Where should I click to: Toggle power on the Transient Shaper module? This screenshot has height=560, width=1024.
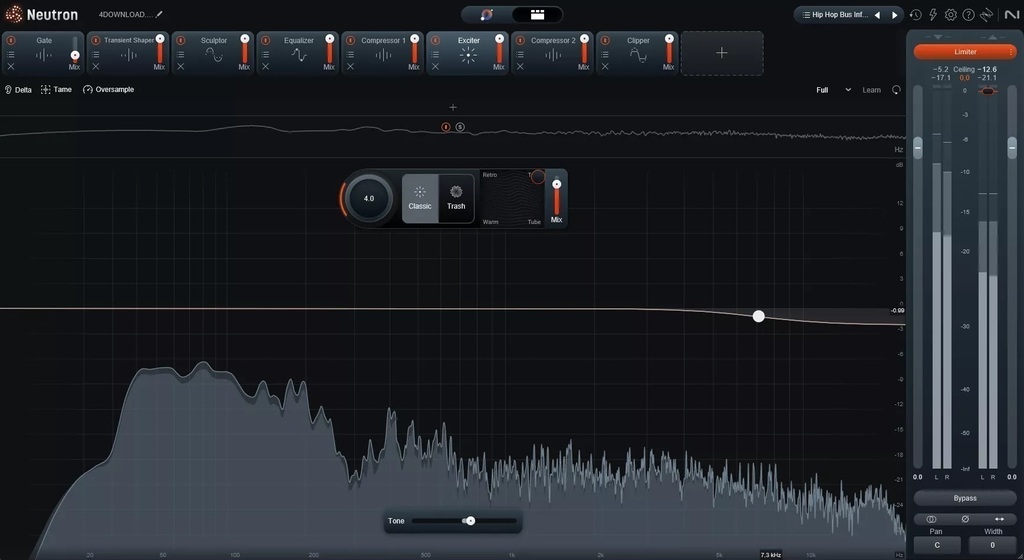tap(95, 40)
